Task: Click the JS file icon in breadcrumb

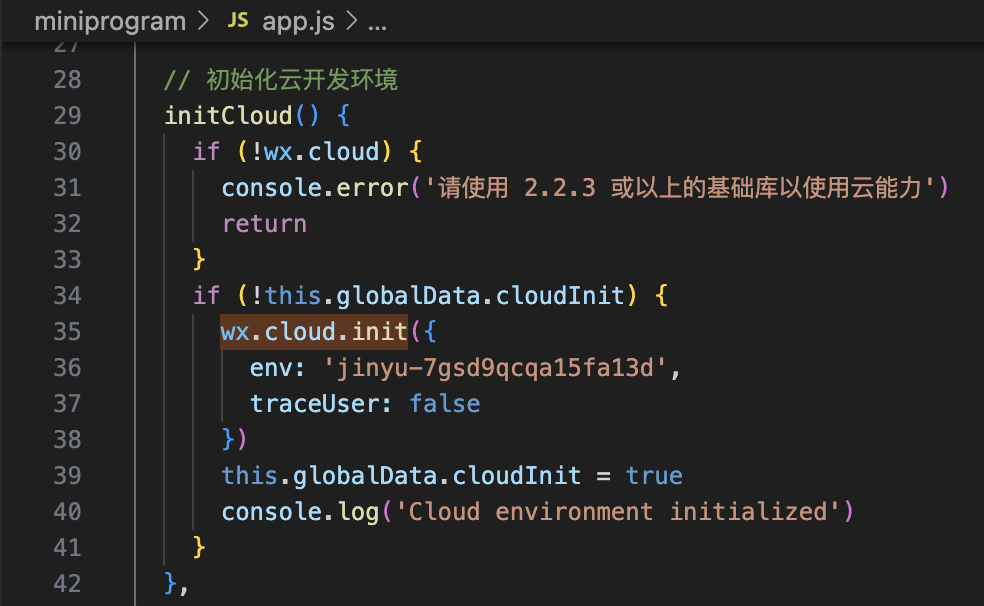Action: click(x=238, y=21)
